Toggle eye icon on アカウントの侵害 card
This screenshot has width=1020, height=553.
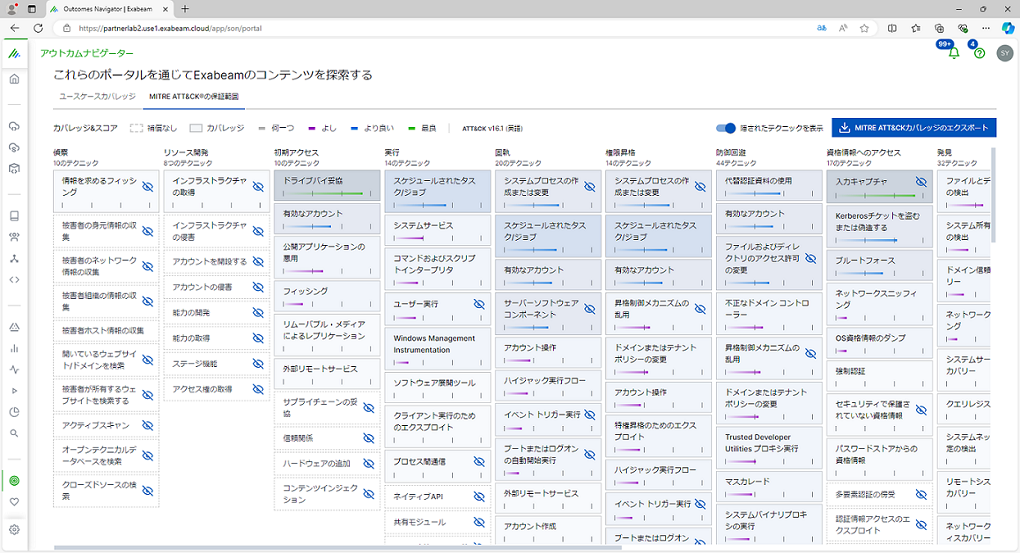tap(258, 287)
